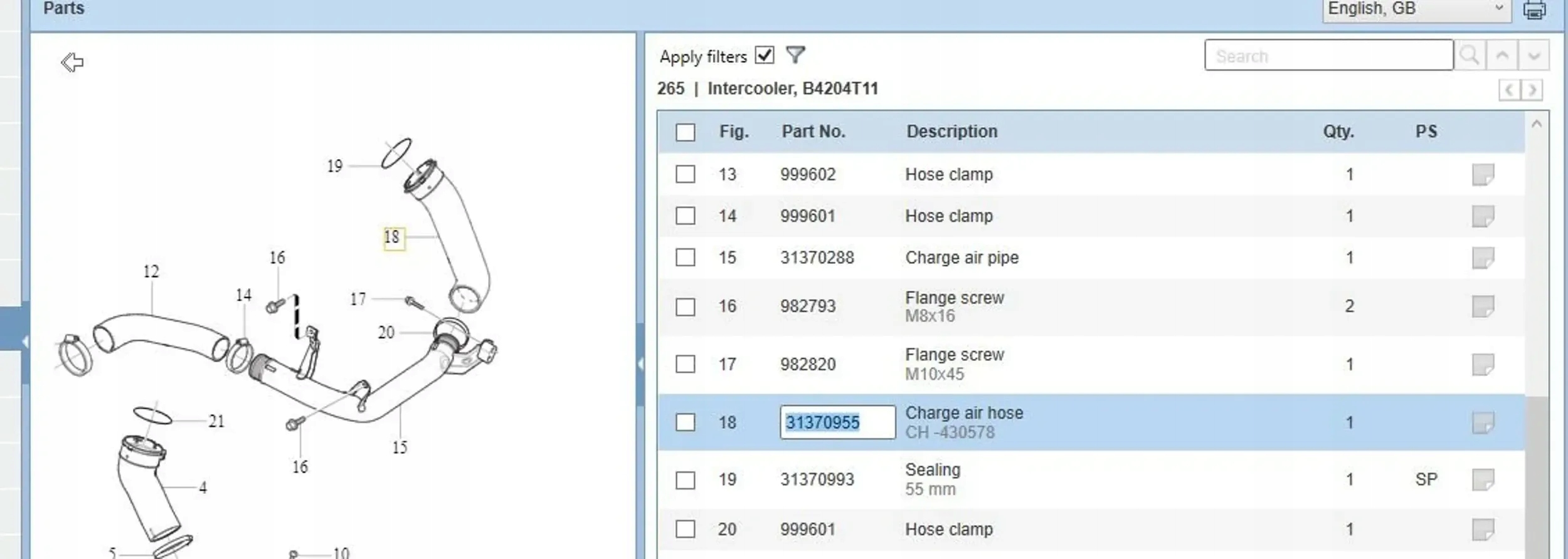
Task: Click the parts table scrollbar thumb
Action: 1536,476
